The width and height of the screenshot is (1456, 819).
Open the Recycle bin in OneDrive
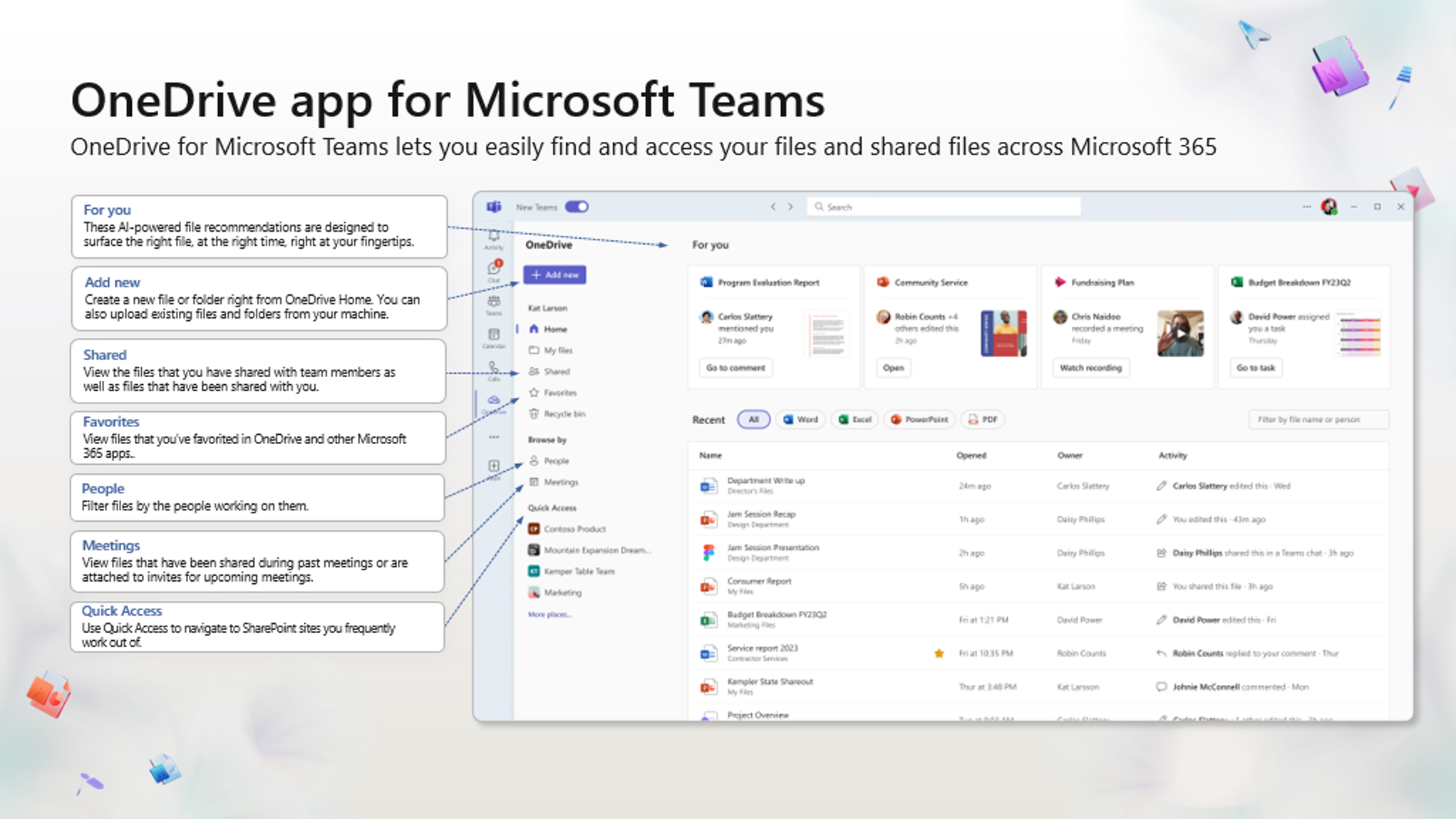pos(564,414)
